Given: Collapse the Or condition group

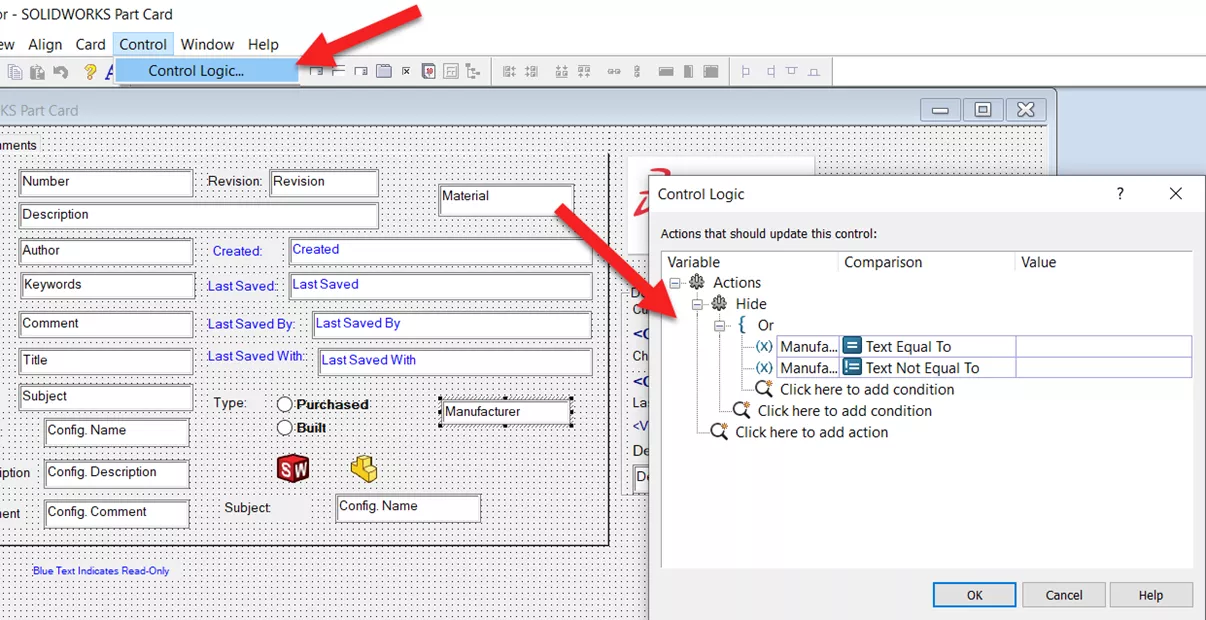Looking at the screenshot, I should pyautogui.click(x=720, y=325).
